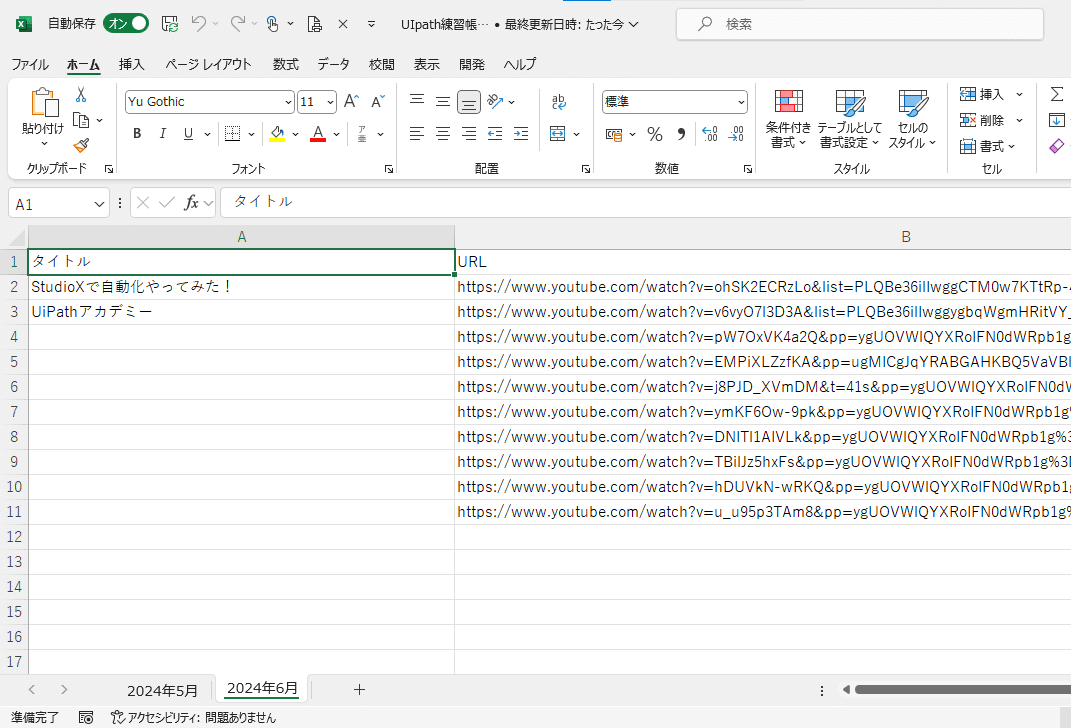Click the accounting currency format icon
Viewport: 1071px width, 728px height.
[614, 135]
